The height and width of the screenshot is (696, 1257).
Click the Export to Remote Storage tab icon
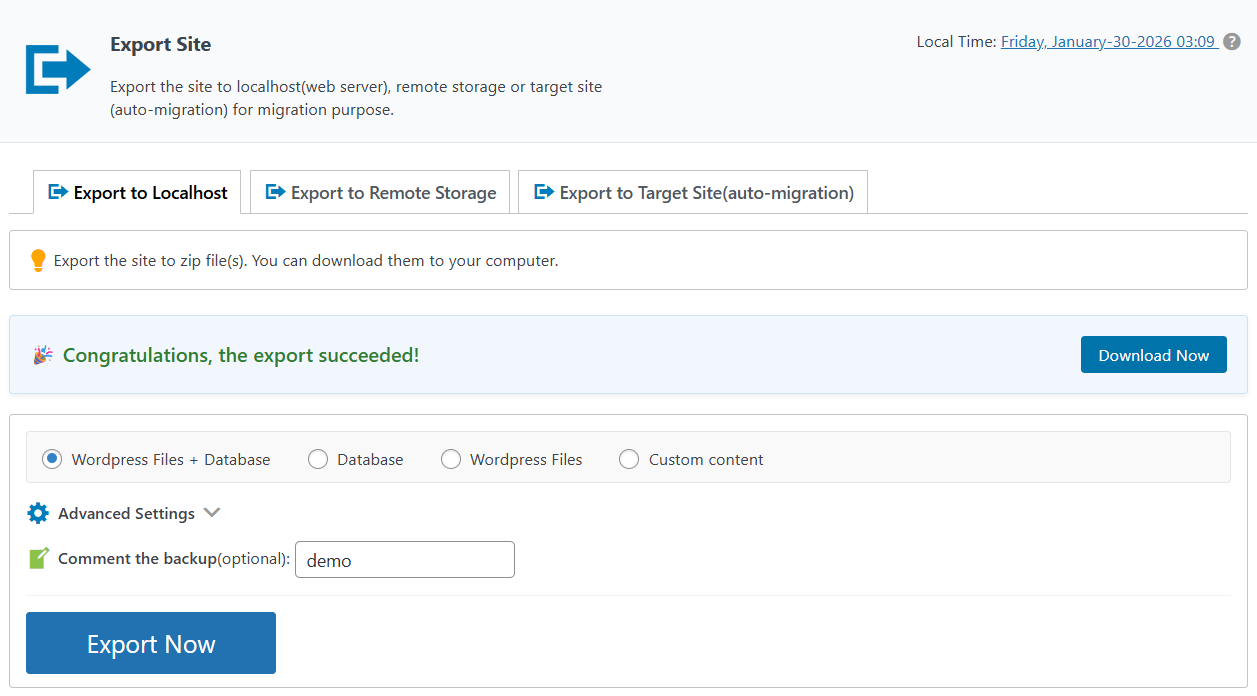point(275,192)
